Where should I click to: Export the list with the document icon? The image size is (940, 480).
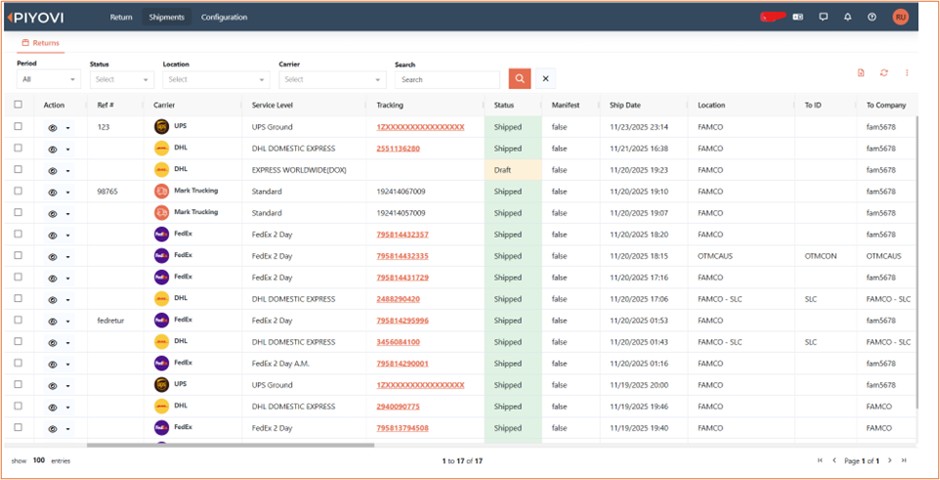pyautogui.click(x=861, y=73)
